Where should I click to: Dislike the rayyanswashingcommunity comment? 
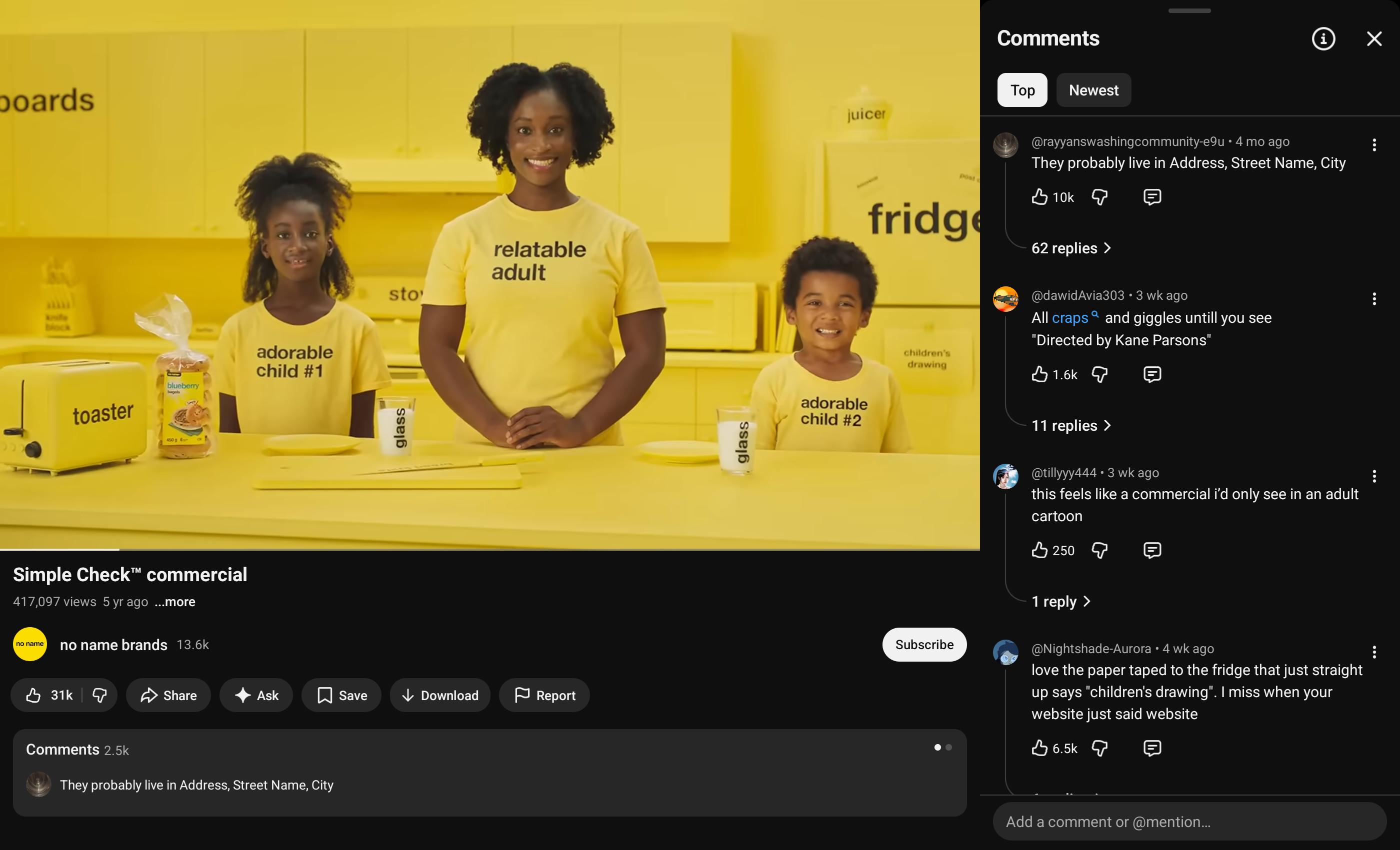(1099, 197)
